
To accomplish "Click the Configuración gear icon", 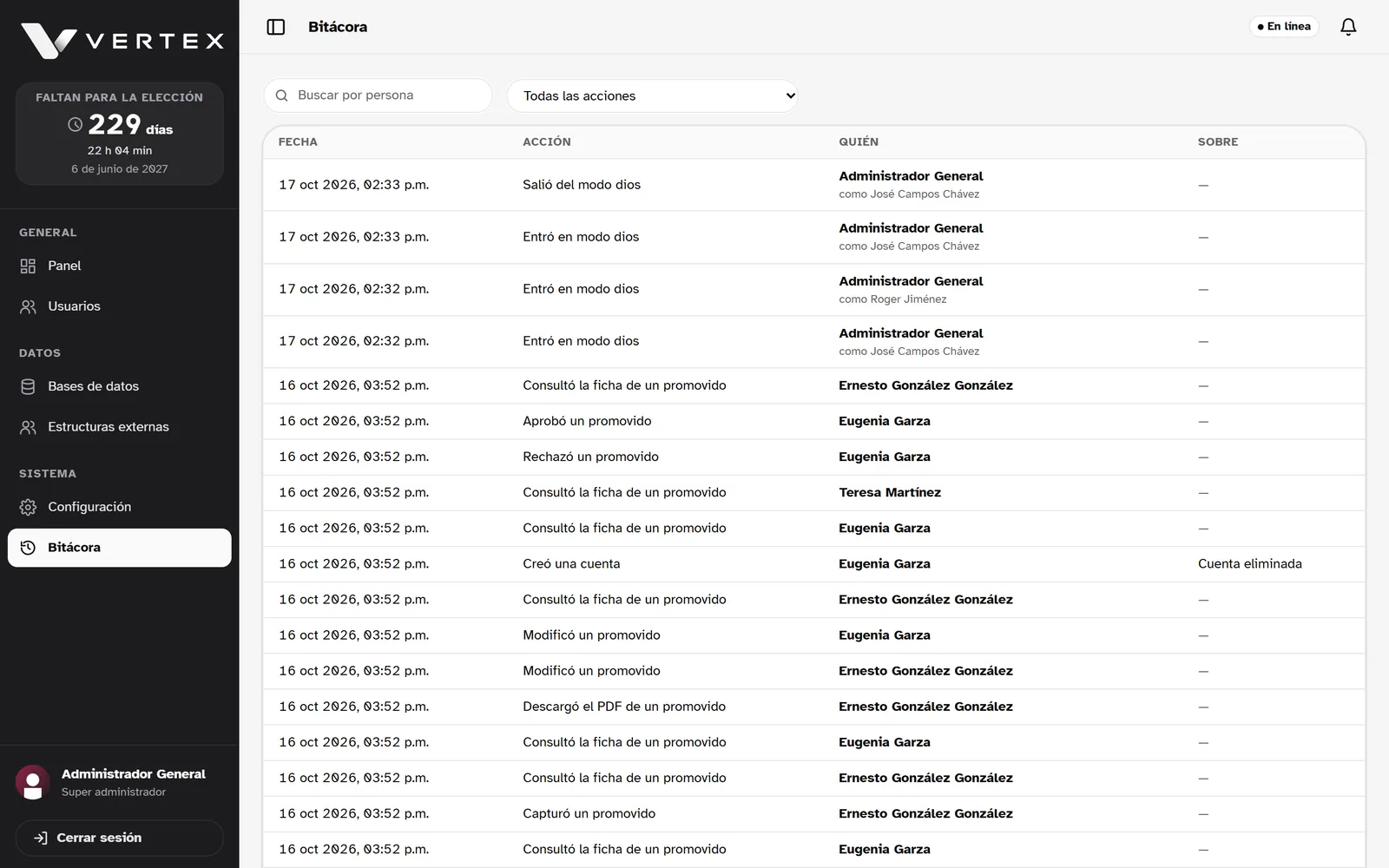I will point(28,507).
